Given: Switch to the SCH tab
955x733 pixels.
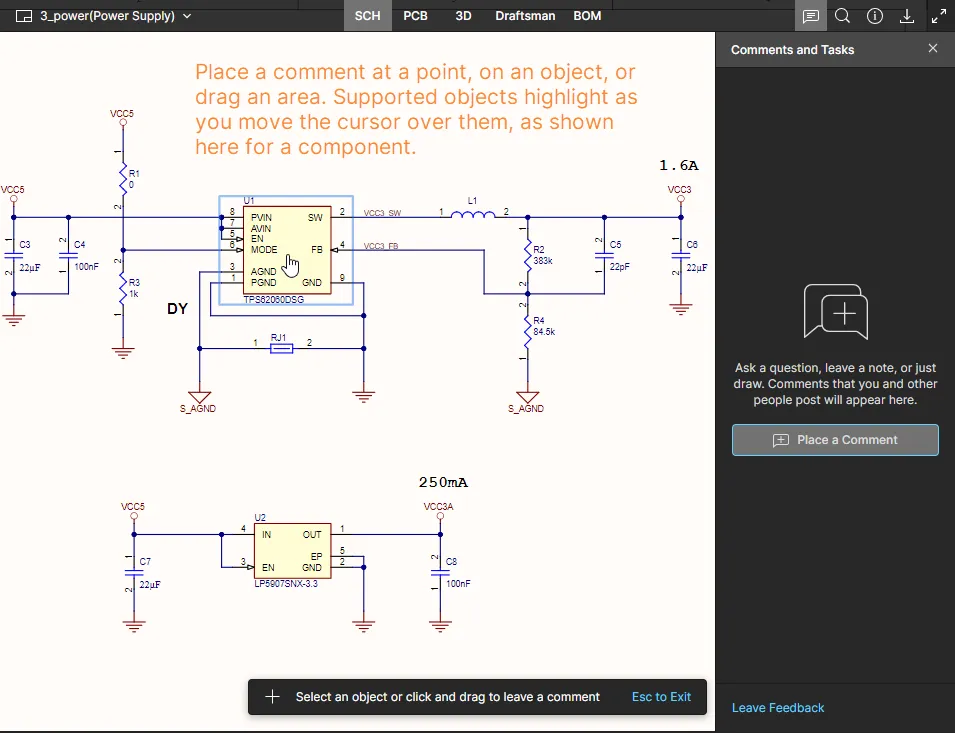Looking at the screenshot, I should click(367, 16).
